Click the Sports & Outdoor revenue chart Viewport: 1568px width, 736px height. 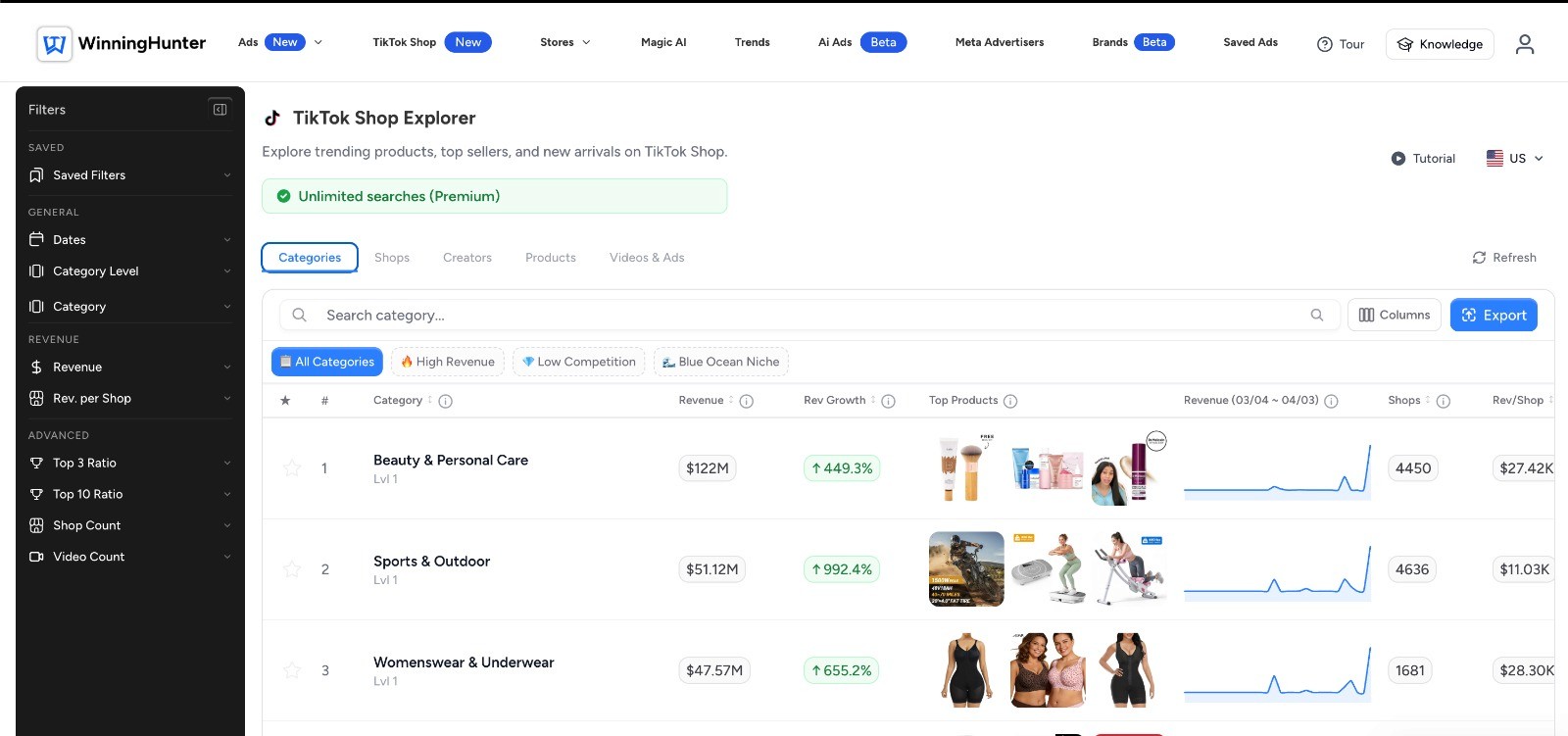pyautogui.click(x=1277, y=573)
